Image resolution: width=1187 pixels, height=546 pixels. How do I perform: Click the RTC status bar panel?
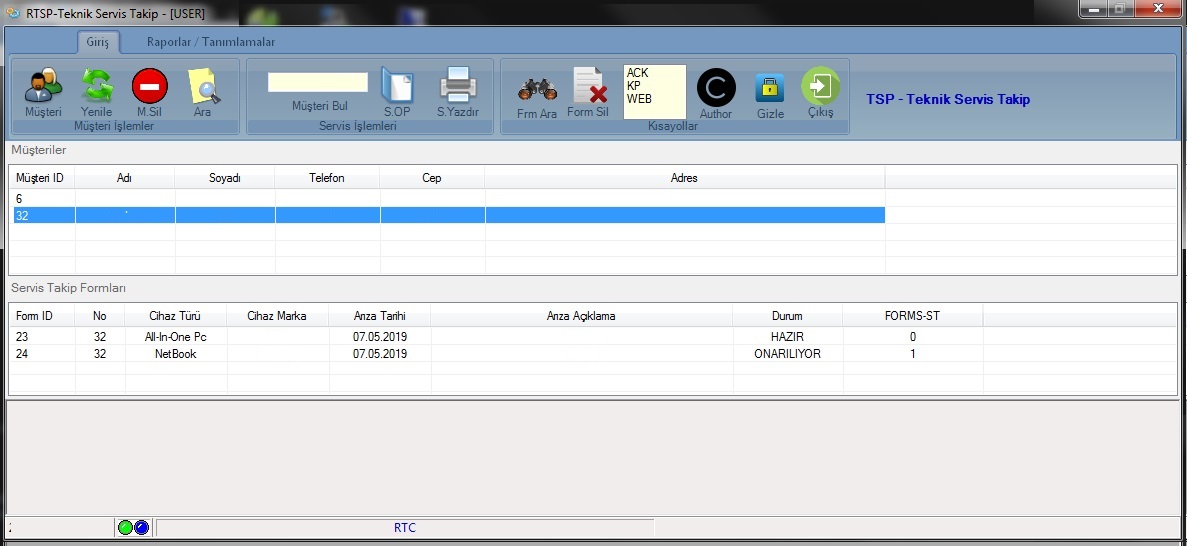point(405,528)
